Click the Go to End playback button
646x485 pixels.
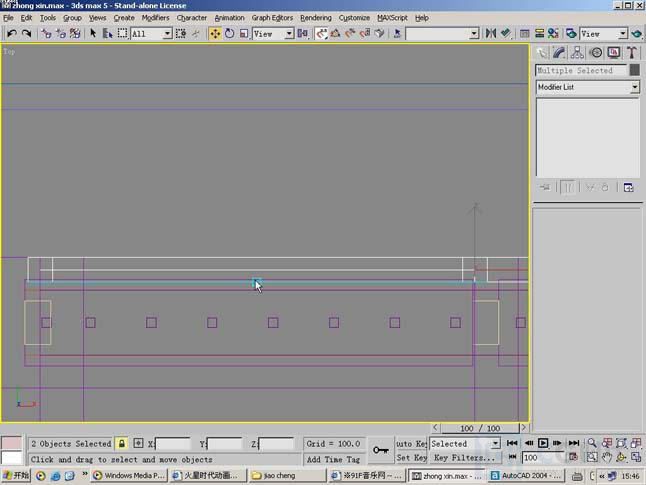[x=574, y=443]
